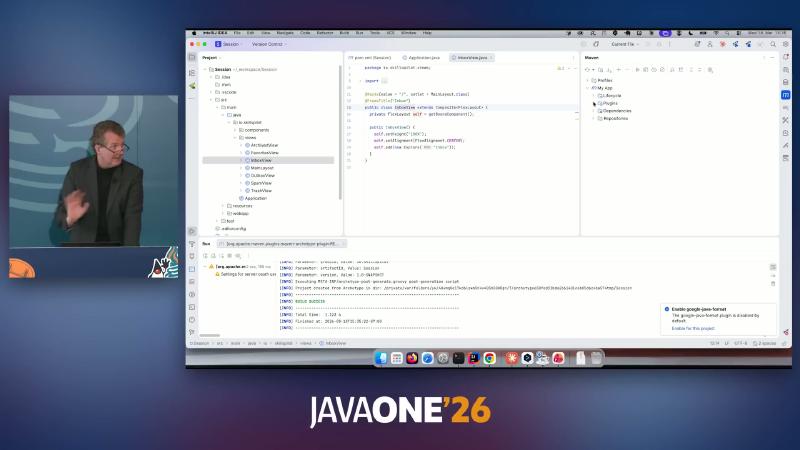The height and width of the screenshot is (450, 800).
Task: Click the BUILD SUCCESS line in console
Action: [x=310, y=302]
